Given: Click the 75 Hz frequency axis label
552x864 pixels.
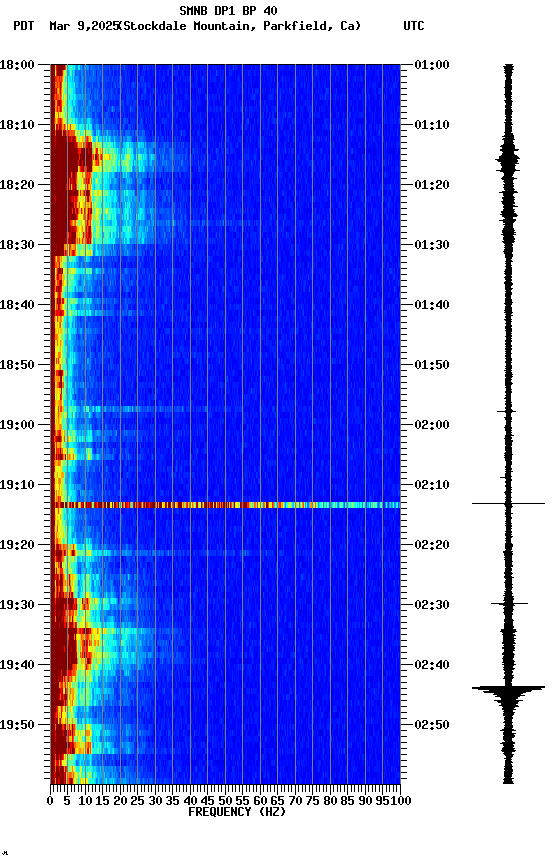Looking at the screenshot, I should 313,801.
